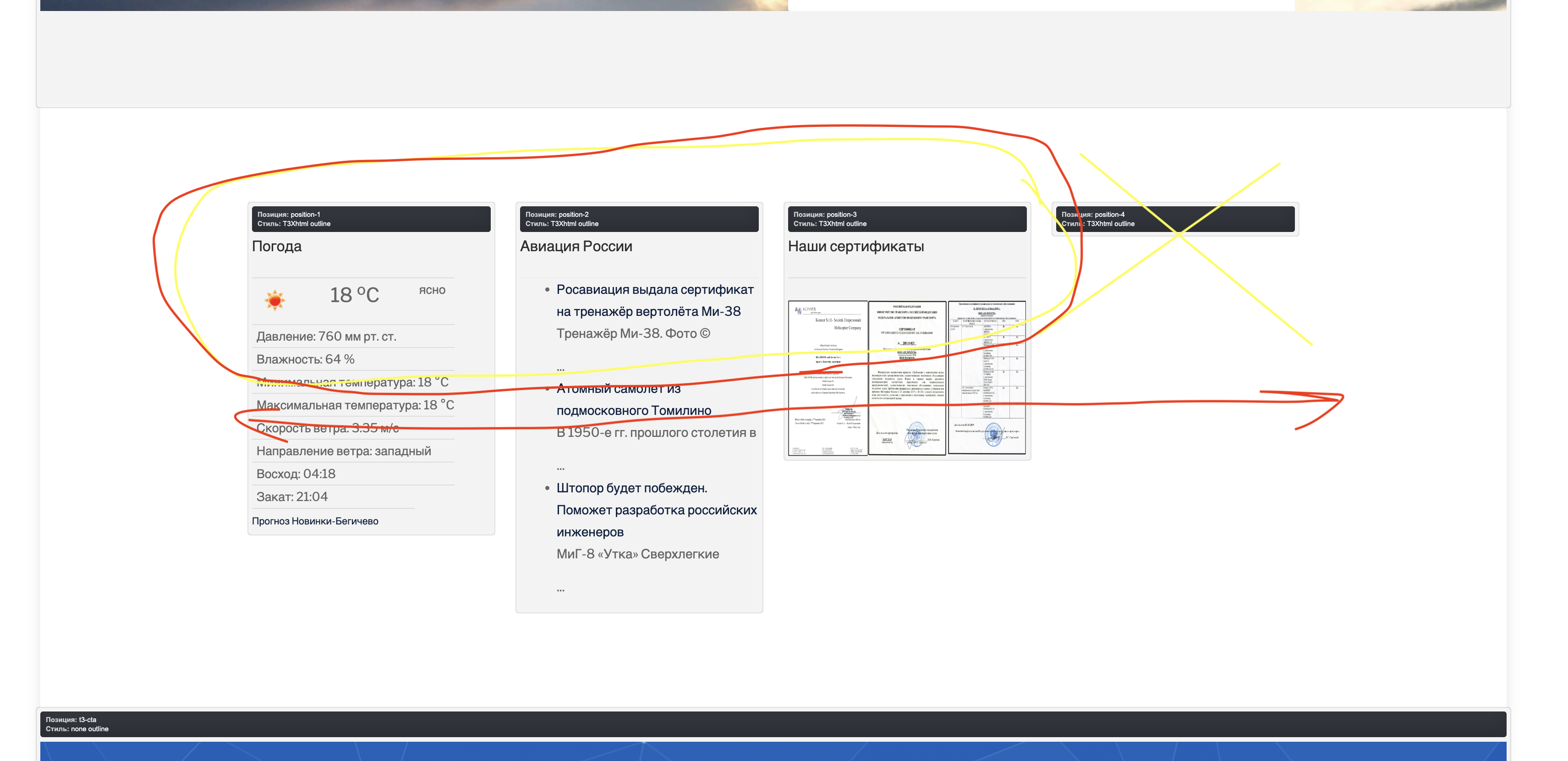Open the middle Russian certificate thumbnail
Screen dimensions: 1568x761
907,377
